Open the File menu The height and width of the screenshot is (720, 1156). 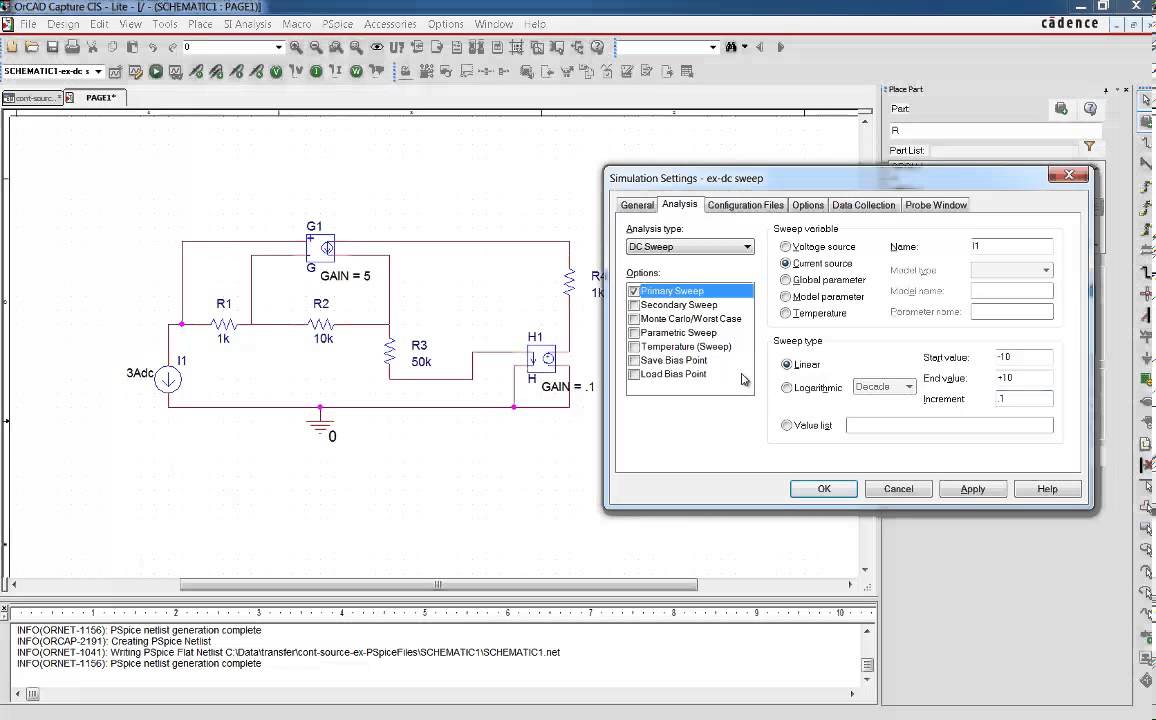[x=28, y=24]
